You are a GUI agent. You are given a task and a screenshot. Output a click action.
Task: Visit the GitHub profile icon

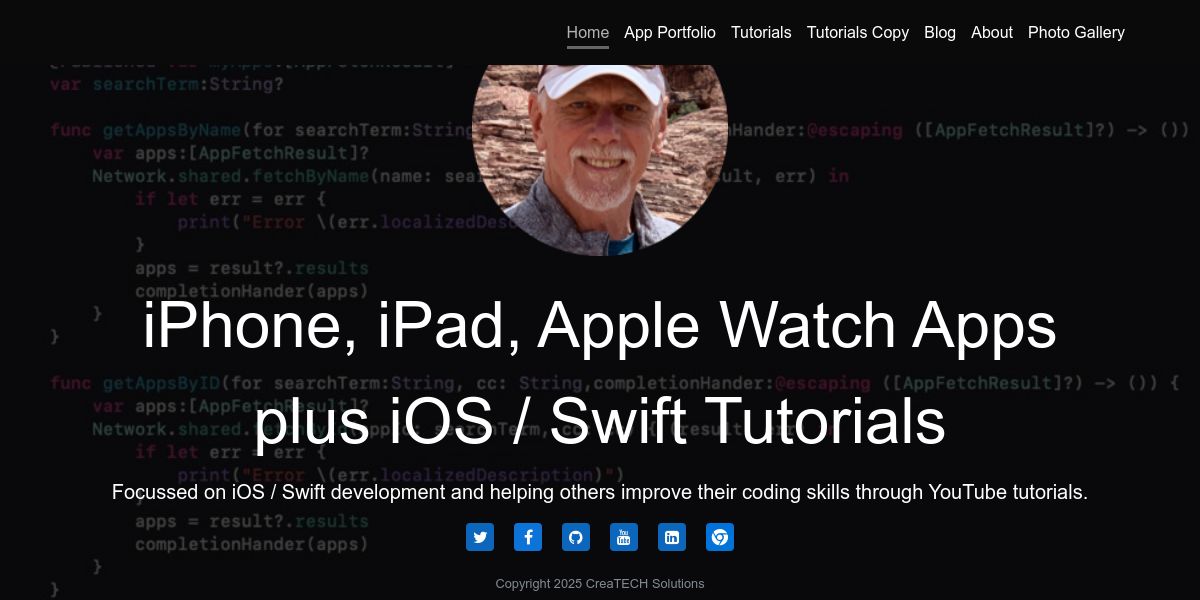pyautogui.click(x=576, y=537)
